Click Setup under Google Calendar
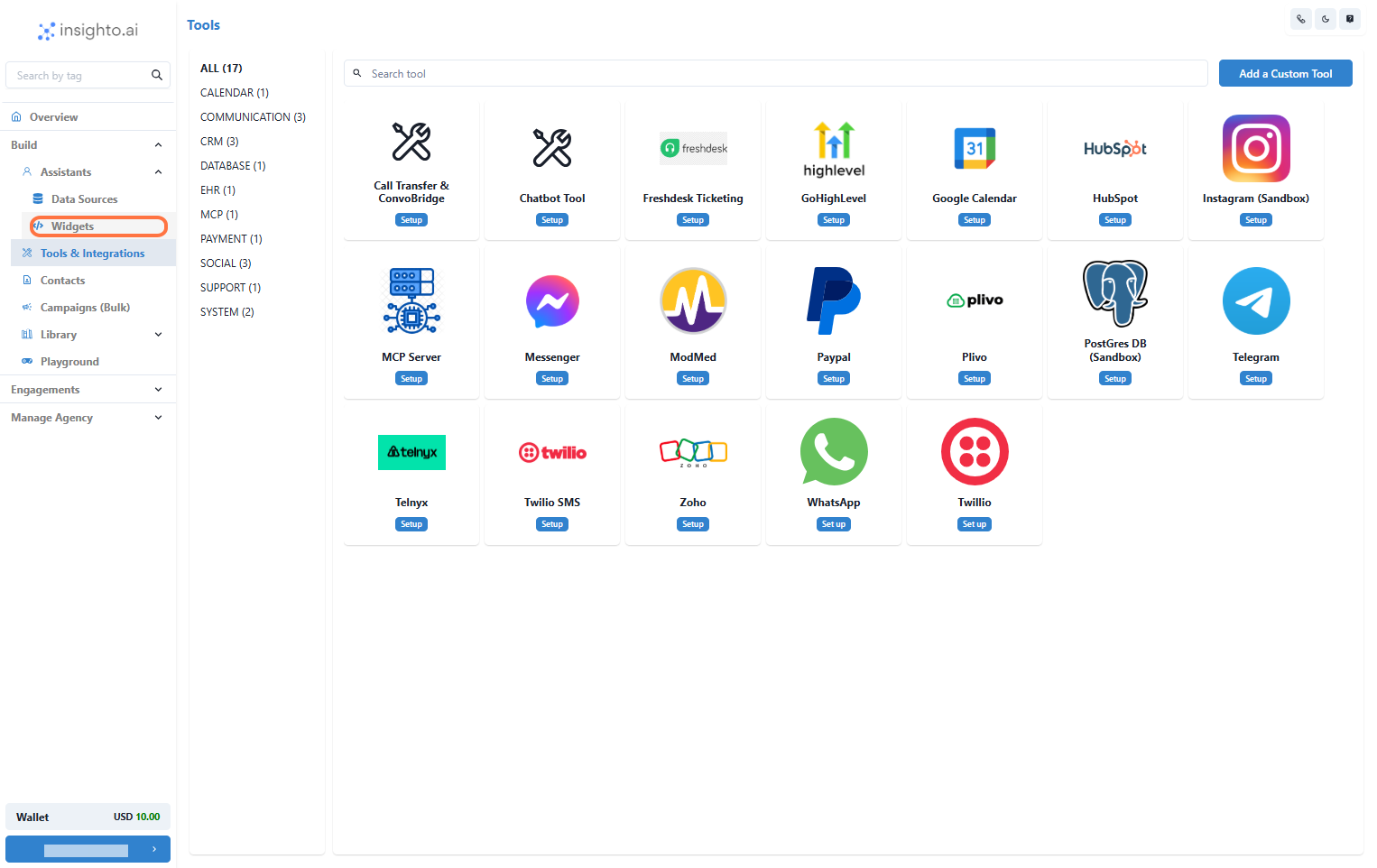The width and height of the screenshot is (1377, 868). click(x=975, y=220)
